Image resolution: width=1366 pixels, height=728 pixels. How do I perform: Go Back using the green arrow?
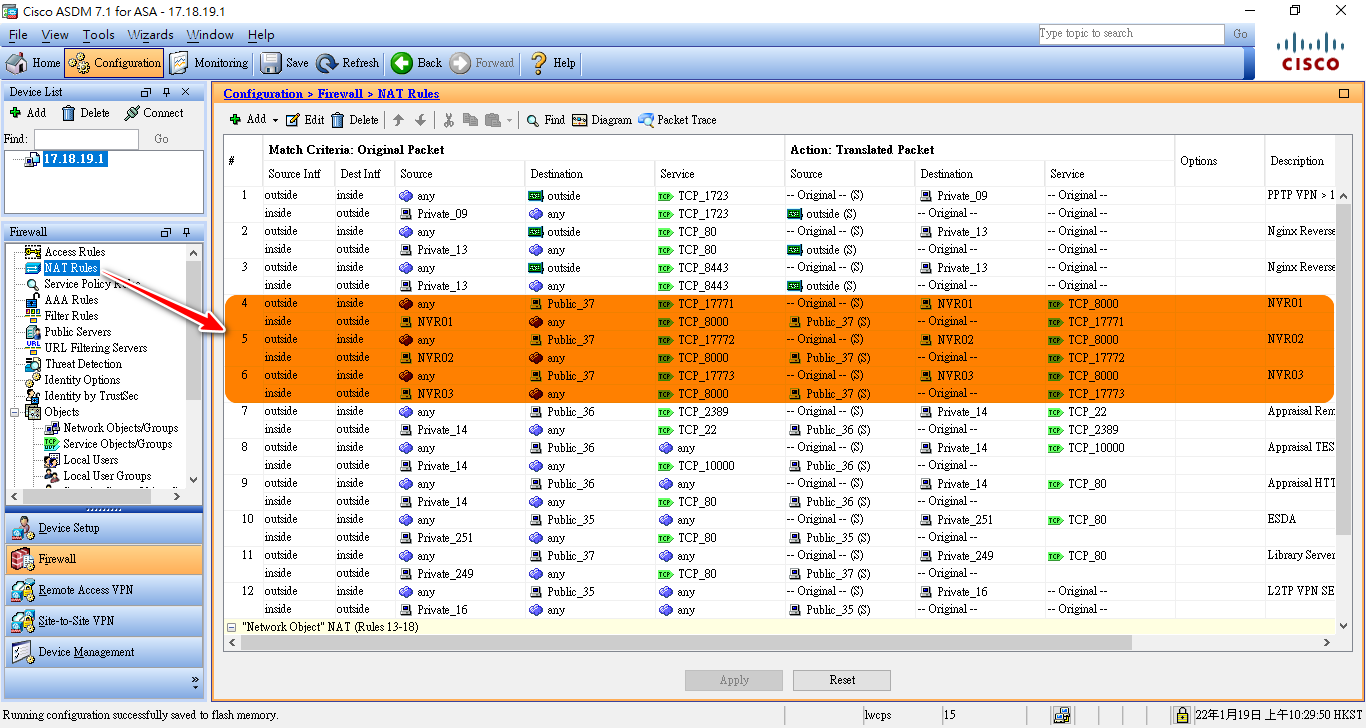click(416, 63)
